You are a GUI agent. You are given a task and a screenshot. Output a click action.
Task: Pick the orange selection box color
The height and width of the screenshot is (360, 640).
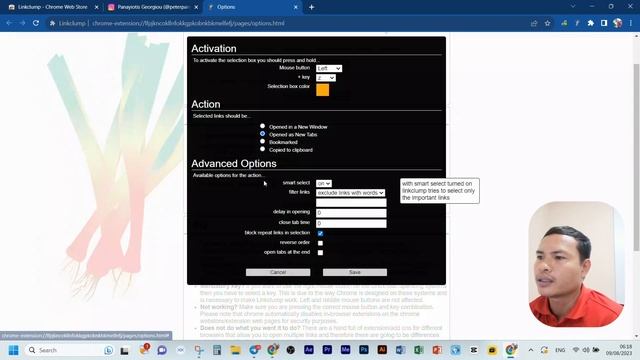tap(322, 90)
